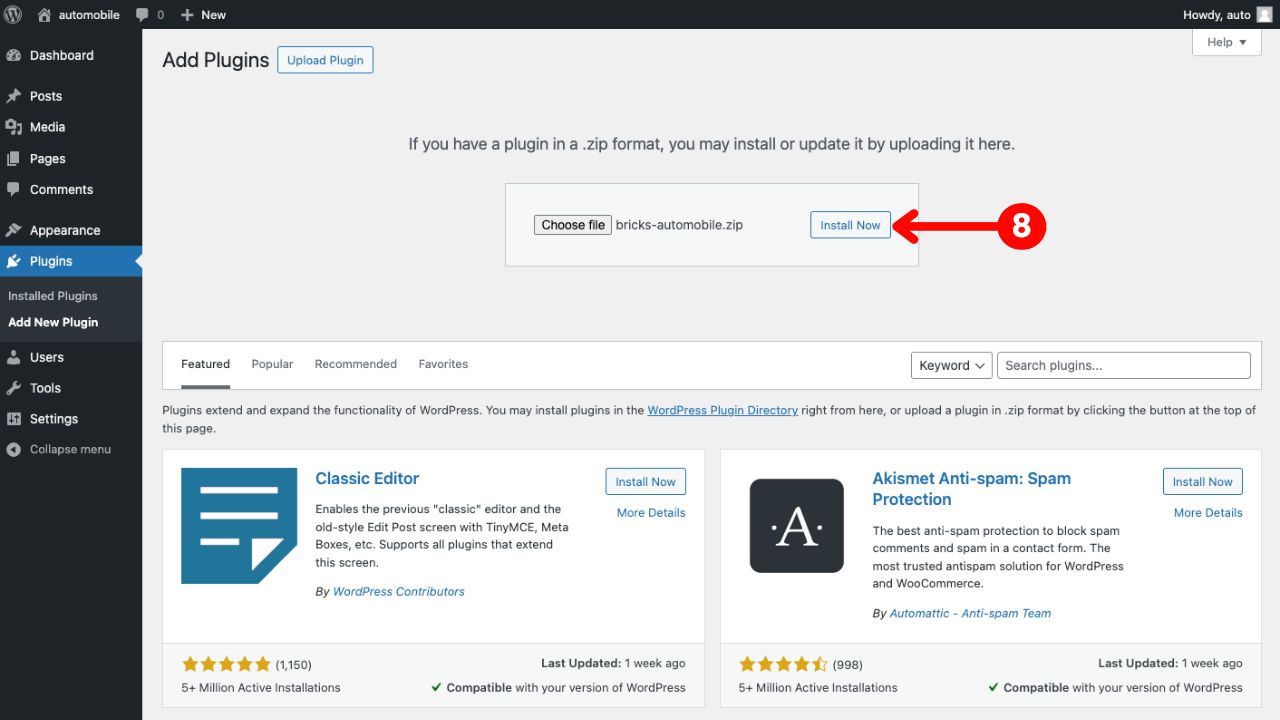Click the Choose file button

(x=572, y=225)
